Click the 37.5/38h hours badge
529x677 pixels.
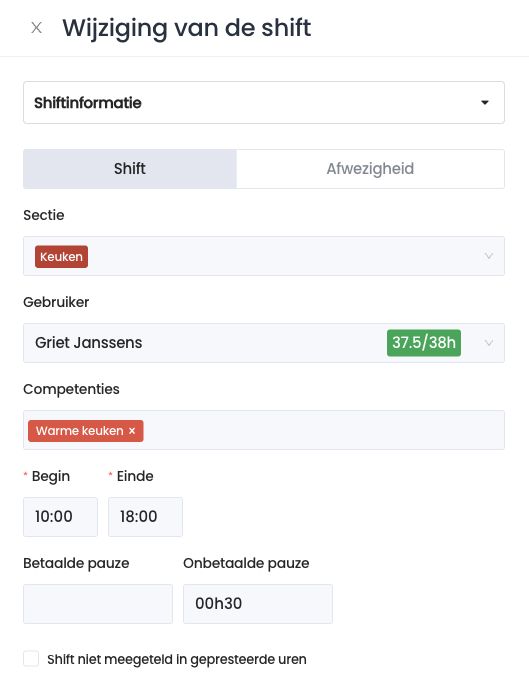[x=424, y=343]
